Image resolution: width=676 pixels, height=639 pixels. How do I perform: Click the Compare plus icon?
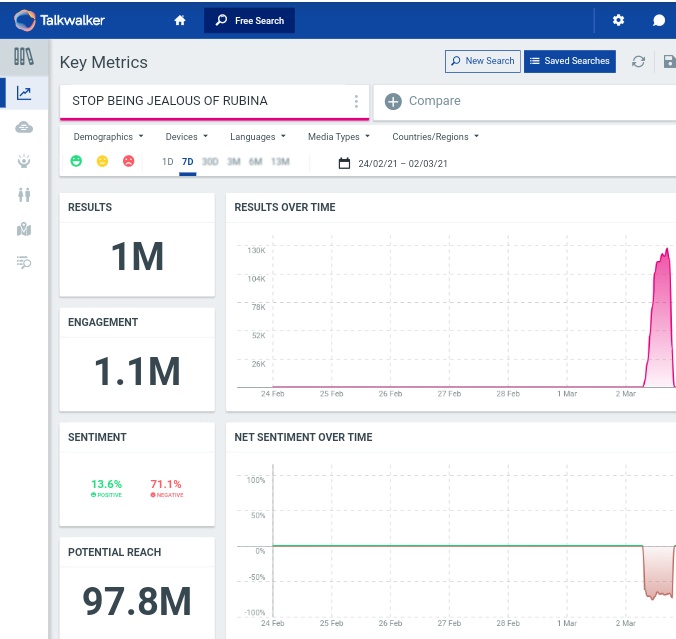(393, 101)
